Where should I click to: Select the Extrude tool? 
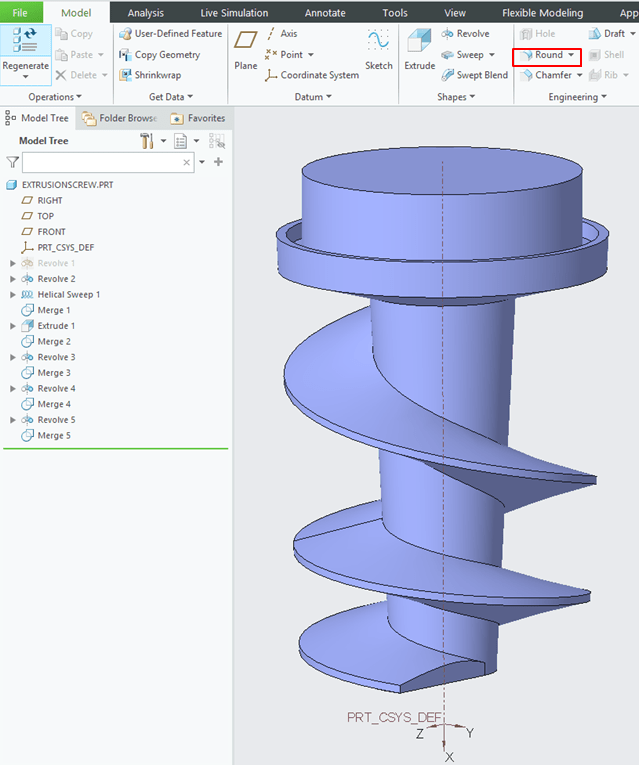pyautogui.click(x=419, y=49)
